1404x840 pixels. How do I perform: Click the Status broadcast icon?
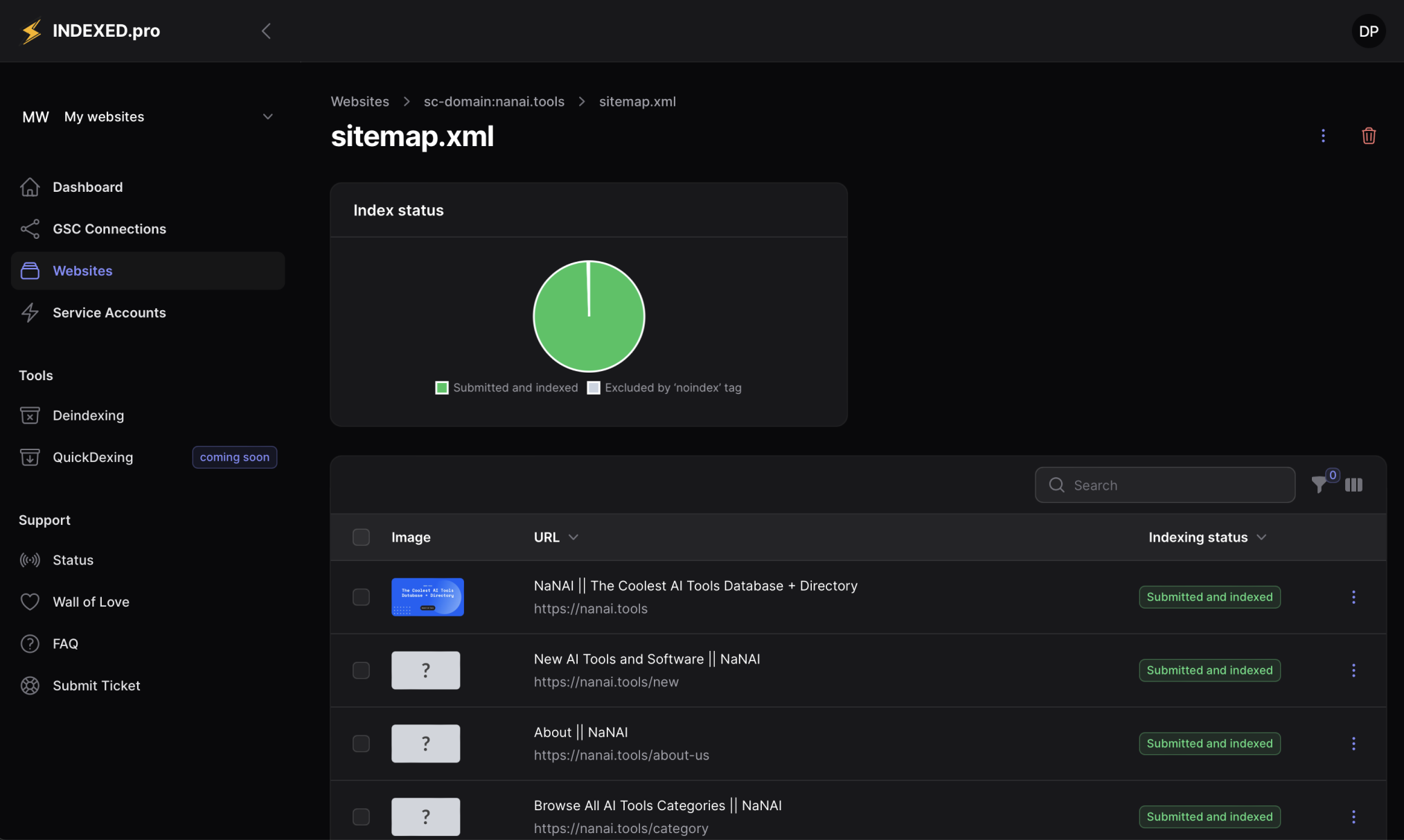[x=30, y=560]
